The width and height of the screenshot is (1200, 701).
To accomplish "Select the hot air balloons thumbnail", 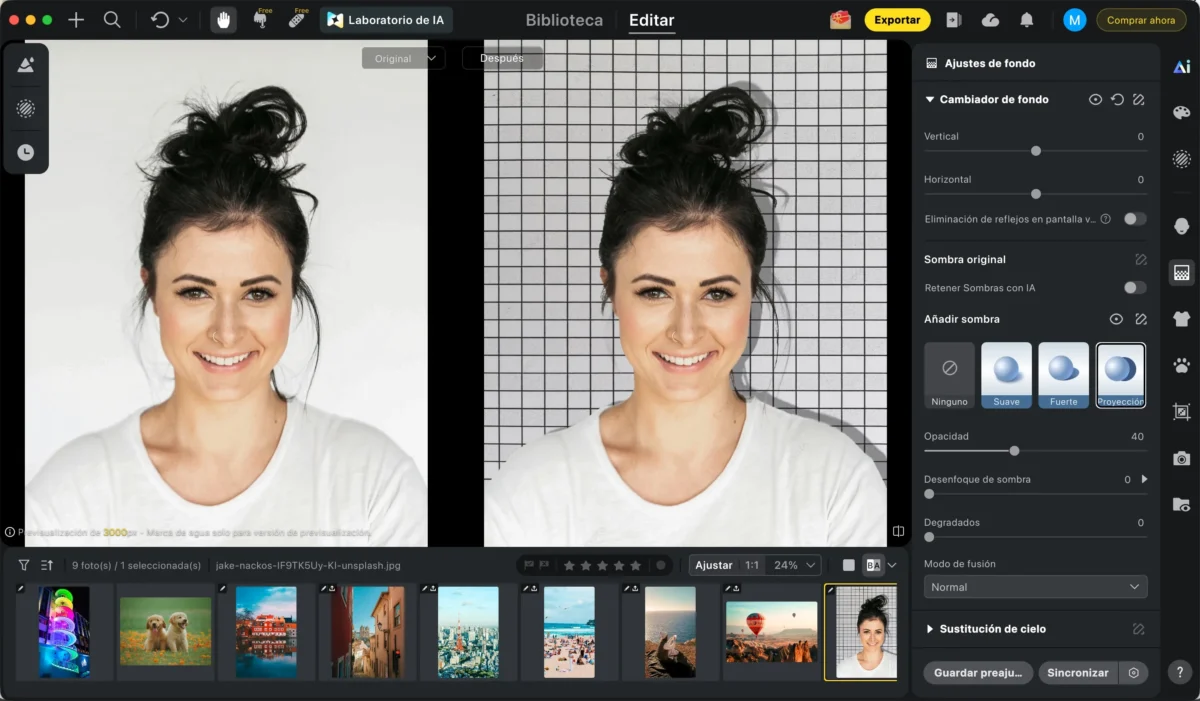I will pos(771,631).
